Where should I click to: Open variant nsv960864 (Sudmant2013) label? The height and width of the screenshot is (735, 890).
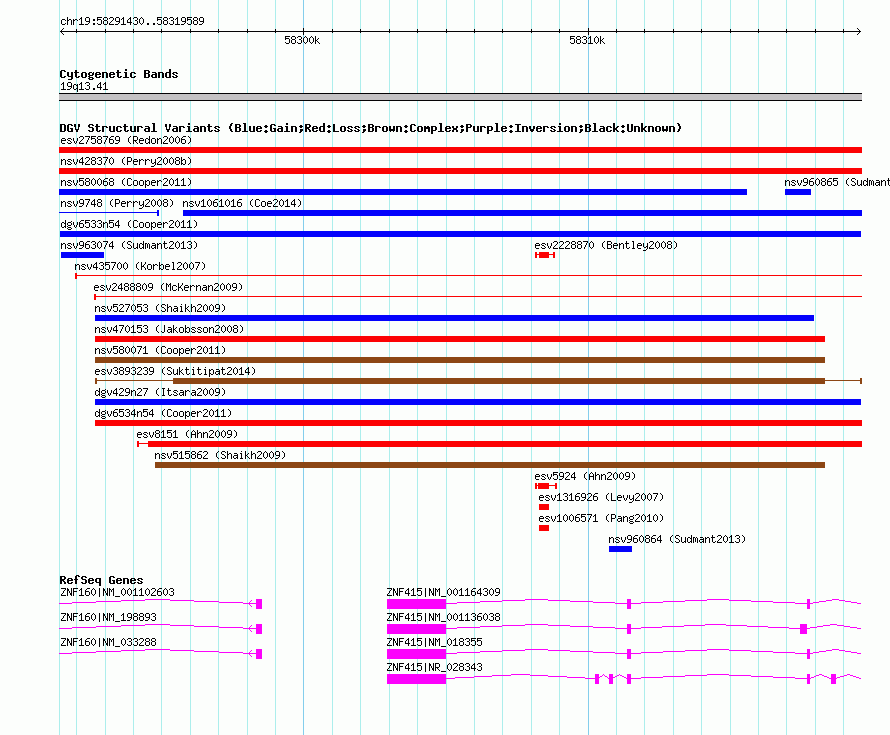pos(677,539)
